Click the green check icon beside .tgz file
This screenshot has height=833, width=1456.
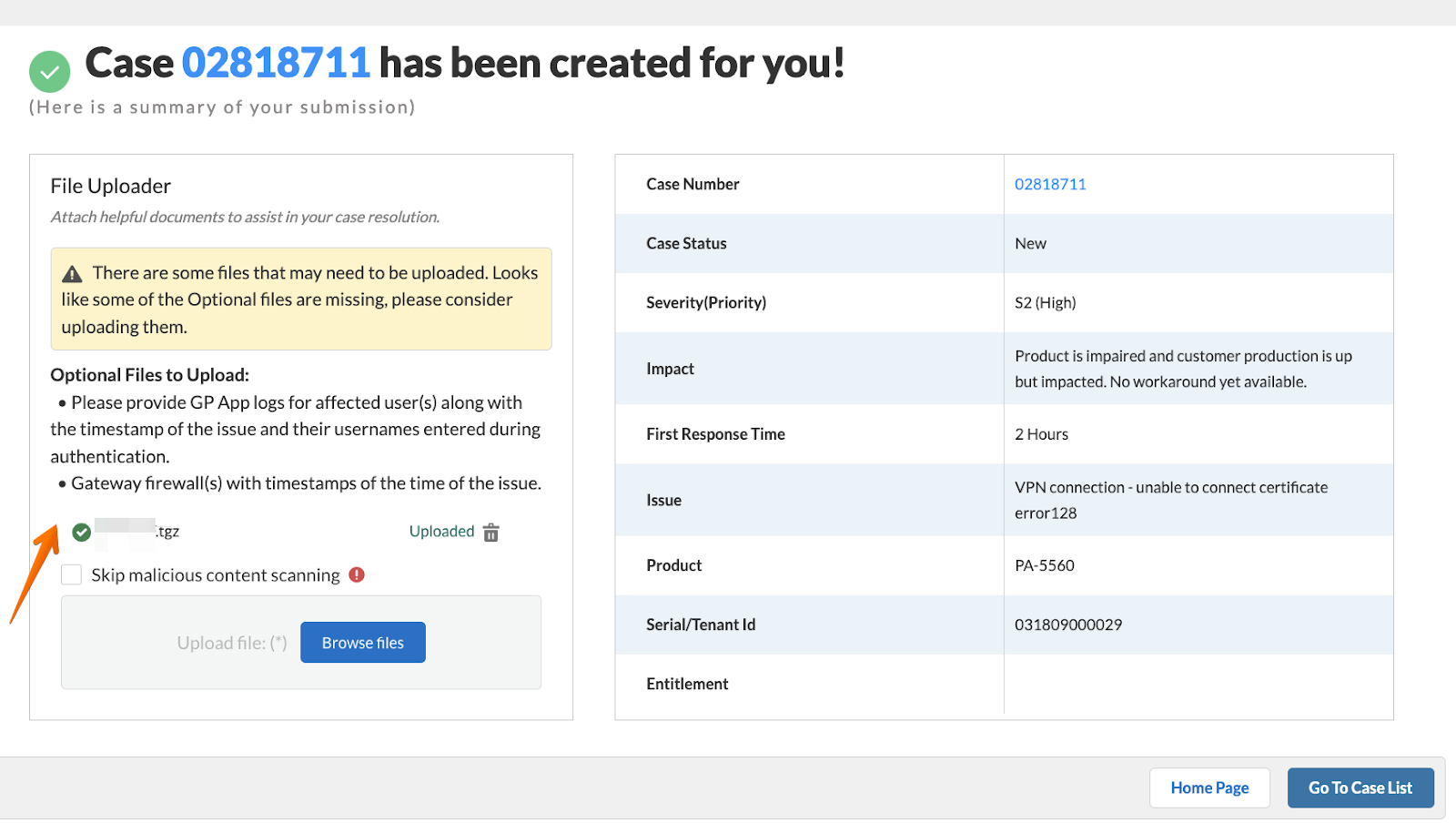tap(82, 532)
